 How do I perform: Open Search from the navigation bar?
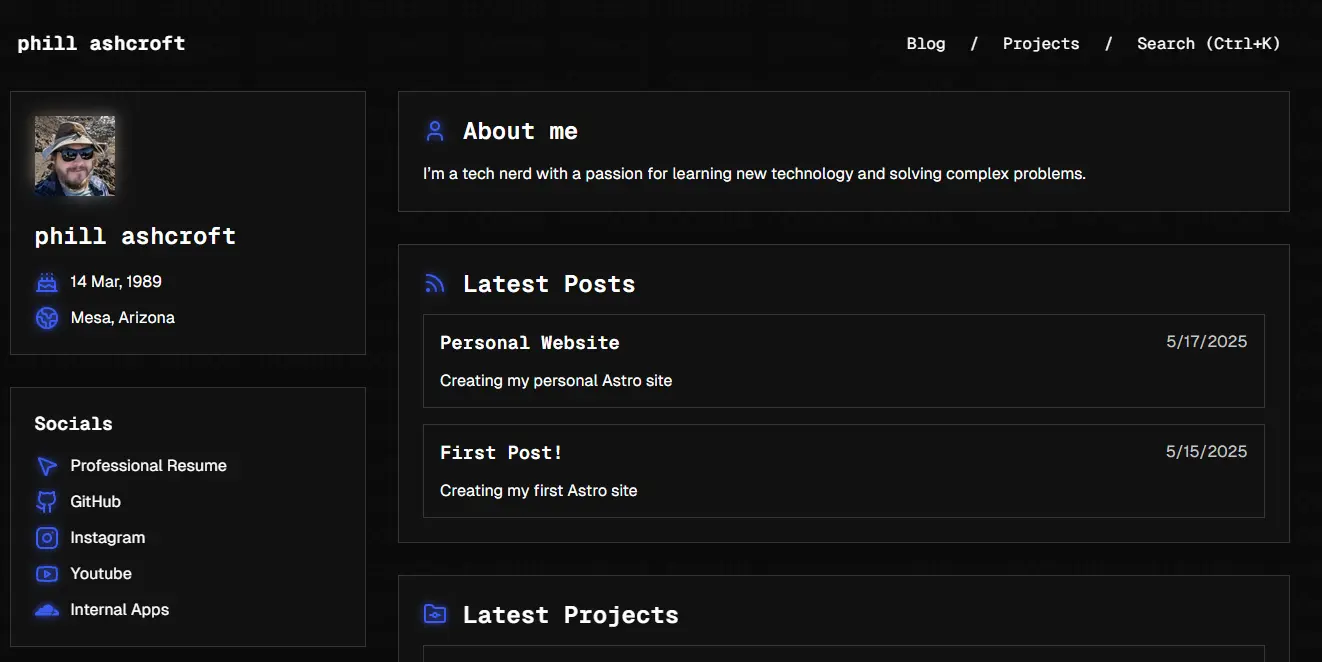click(1208, 43)
